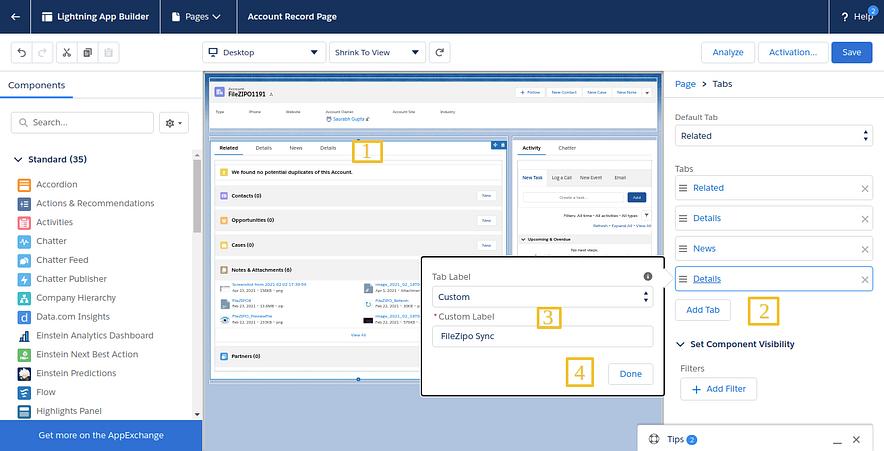The image size is (884, 451).
Task: Click the Tab Label info icon
Action: [648, 276]
